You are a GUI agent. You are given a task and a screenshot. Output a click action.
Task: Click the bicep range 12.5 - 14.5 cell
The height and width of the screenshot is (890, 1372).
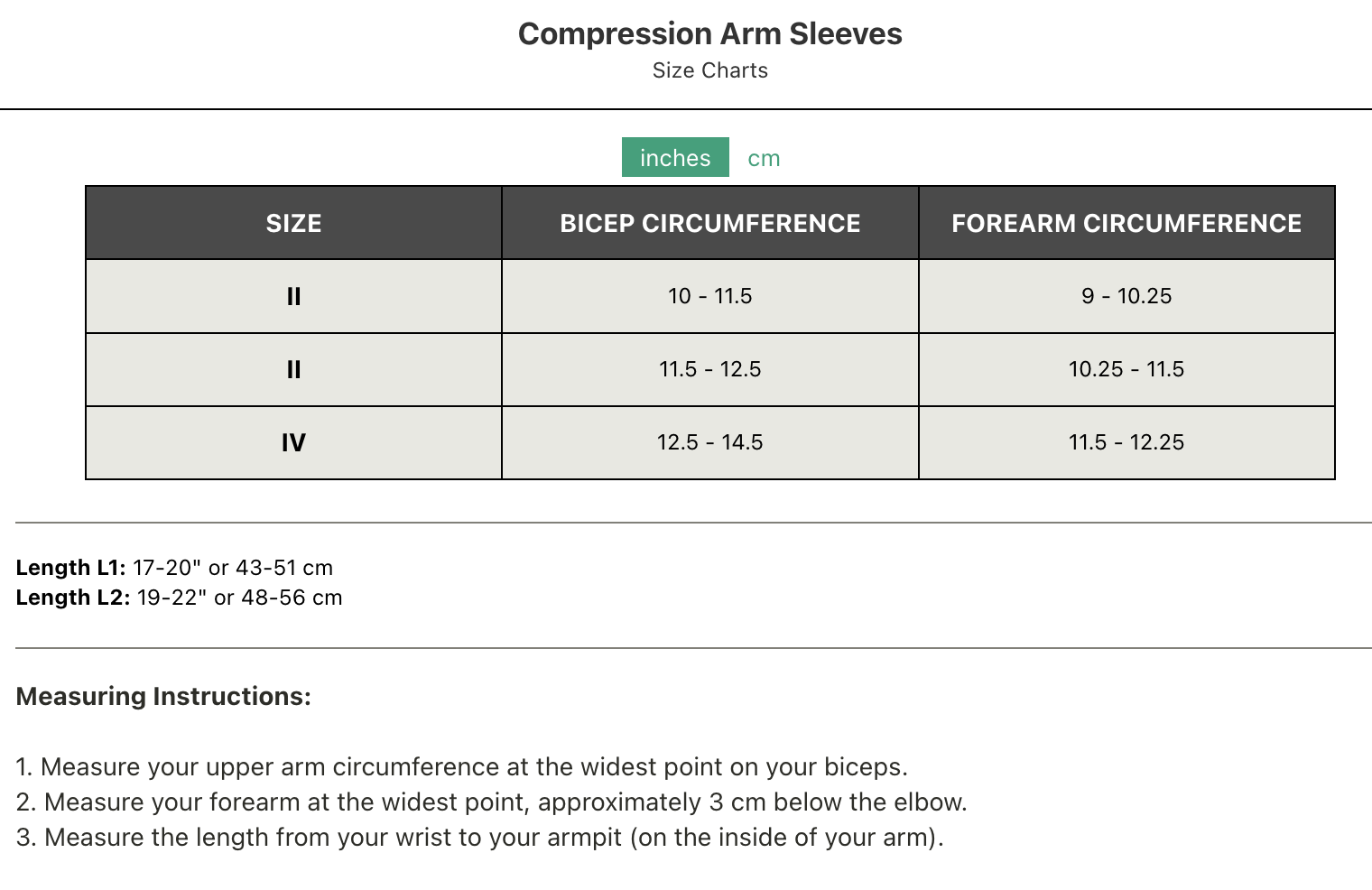(709, 442)
